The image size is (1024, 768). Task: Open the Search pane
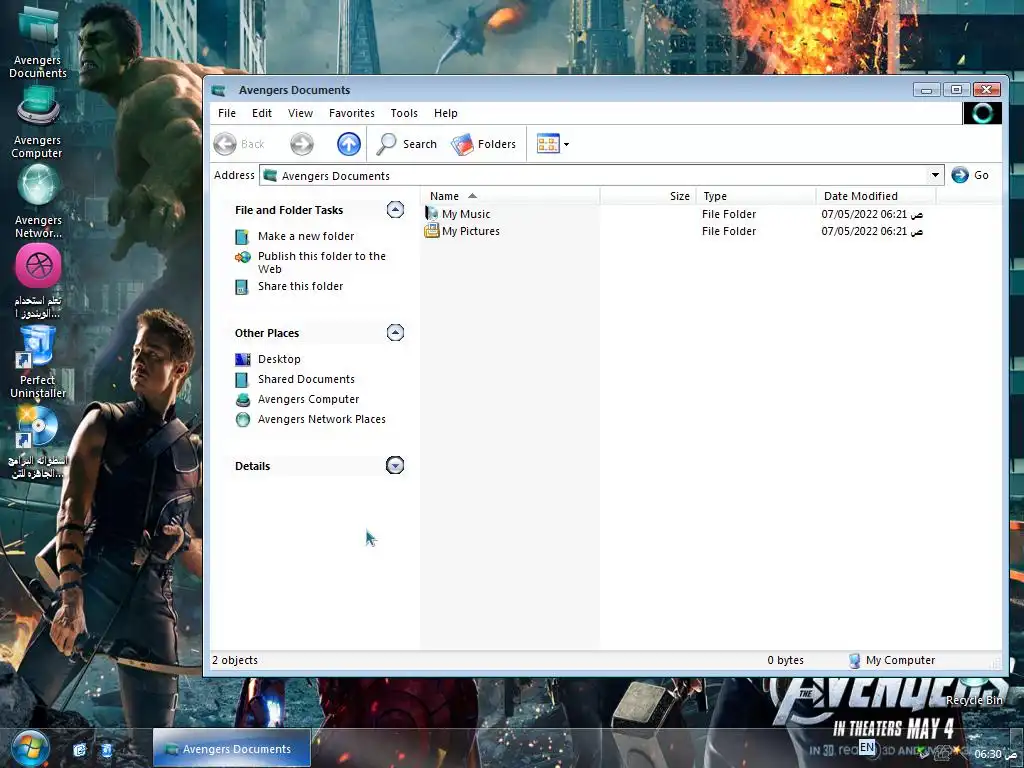click(407, 144)
